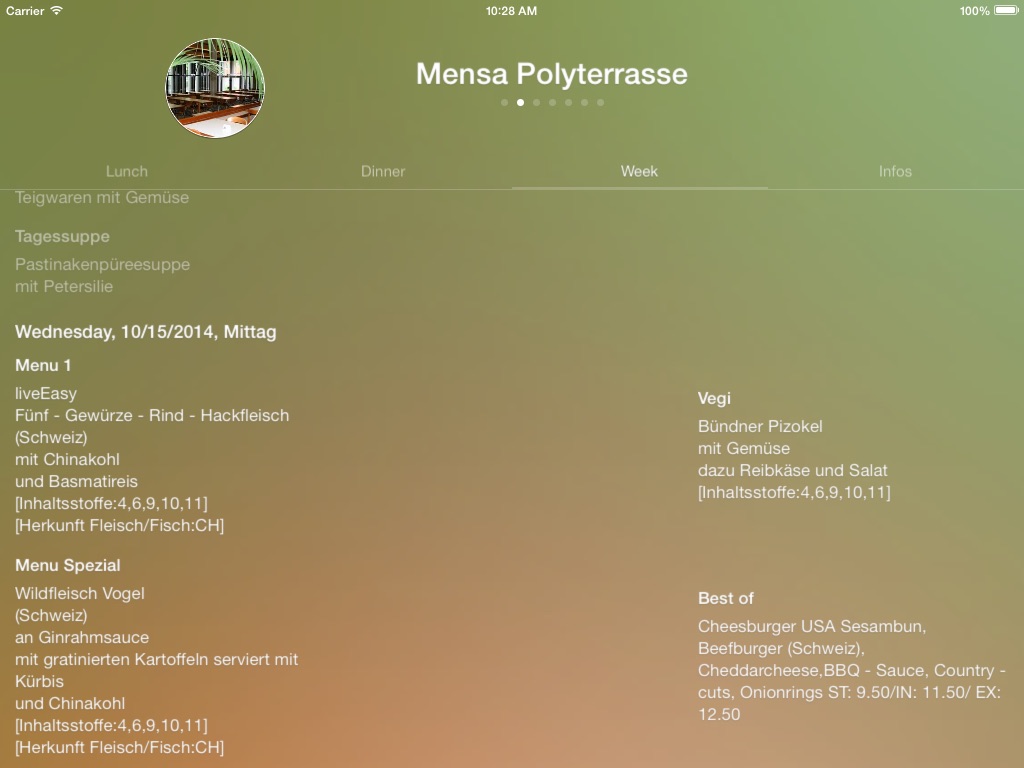Open the Dinner tab

point(383,171)
